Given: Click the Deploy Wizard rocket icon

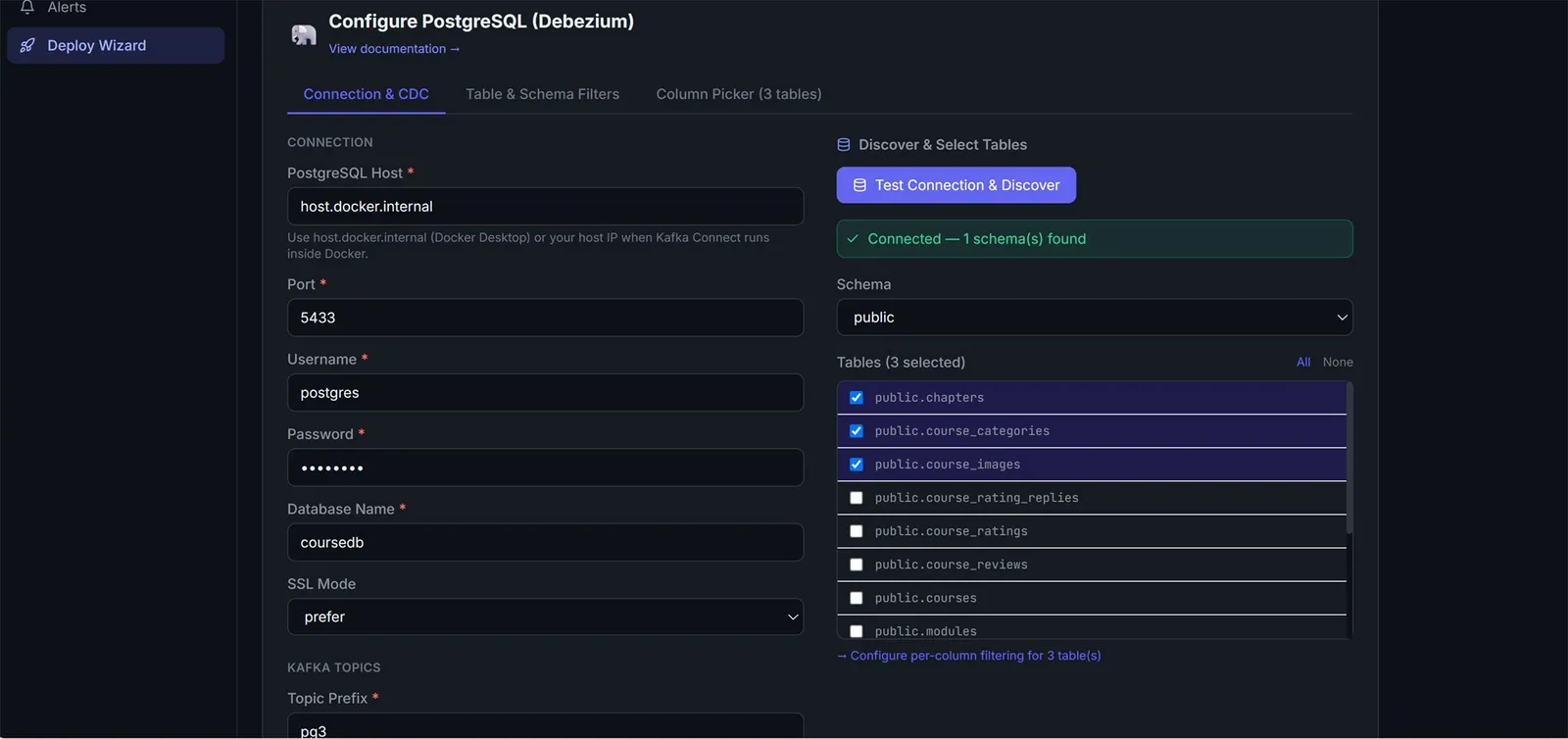Looking at the screenshot, I should 27,45.
